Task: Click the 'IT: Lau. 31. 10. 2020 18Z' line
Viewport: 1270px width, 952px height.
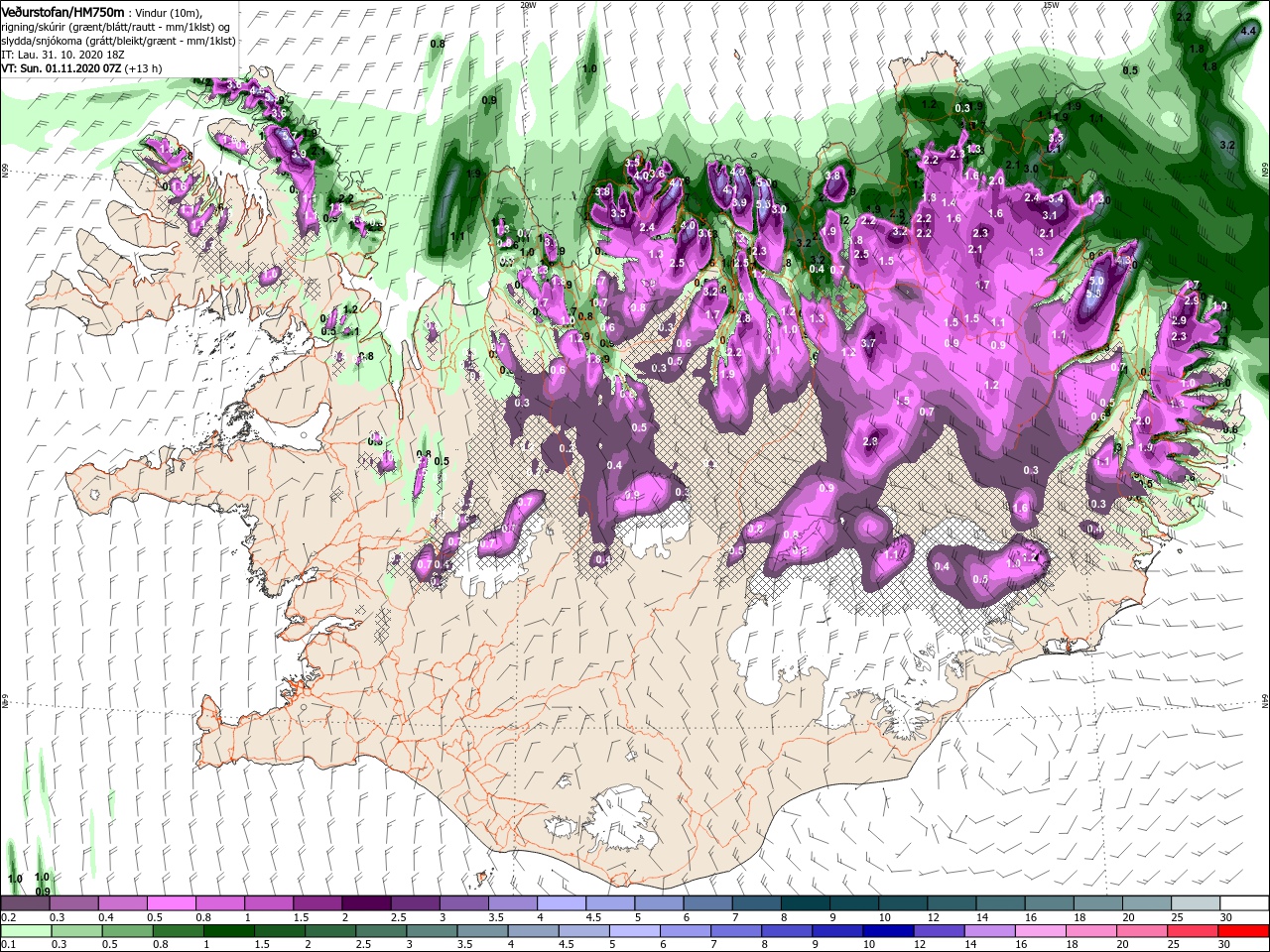Action: coord(63,55)
